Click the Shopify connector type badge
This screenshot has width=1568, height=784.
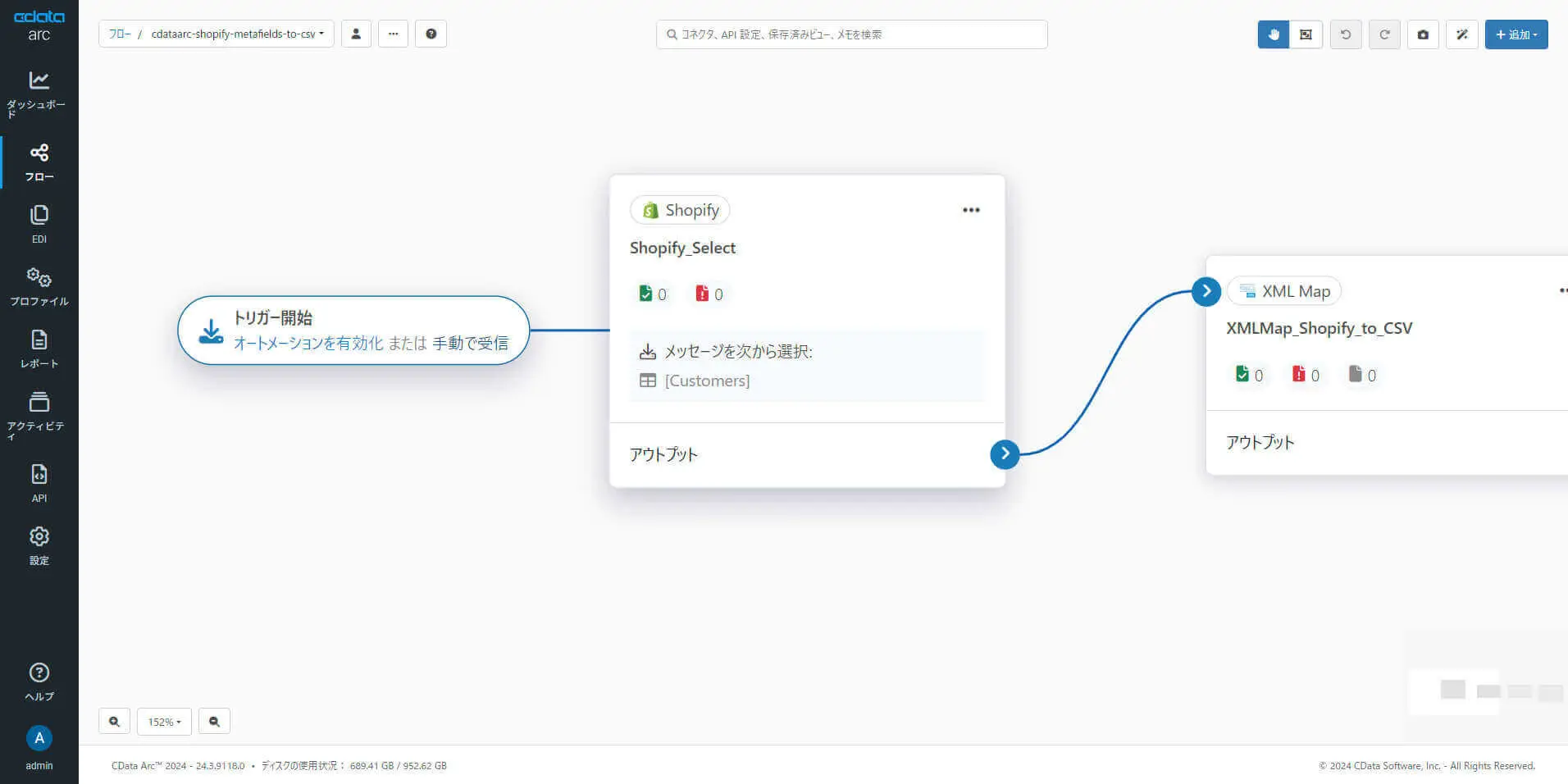[680, 210]
